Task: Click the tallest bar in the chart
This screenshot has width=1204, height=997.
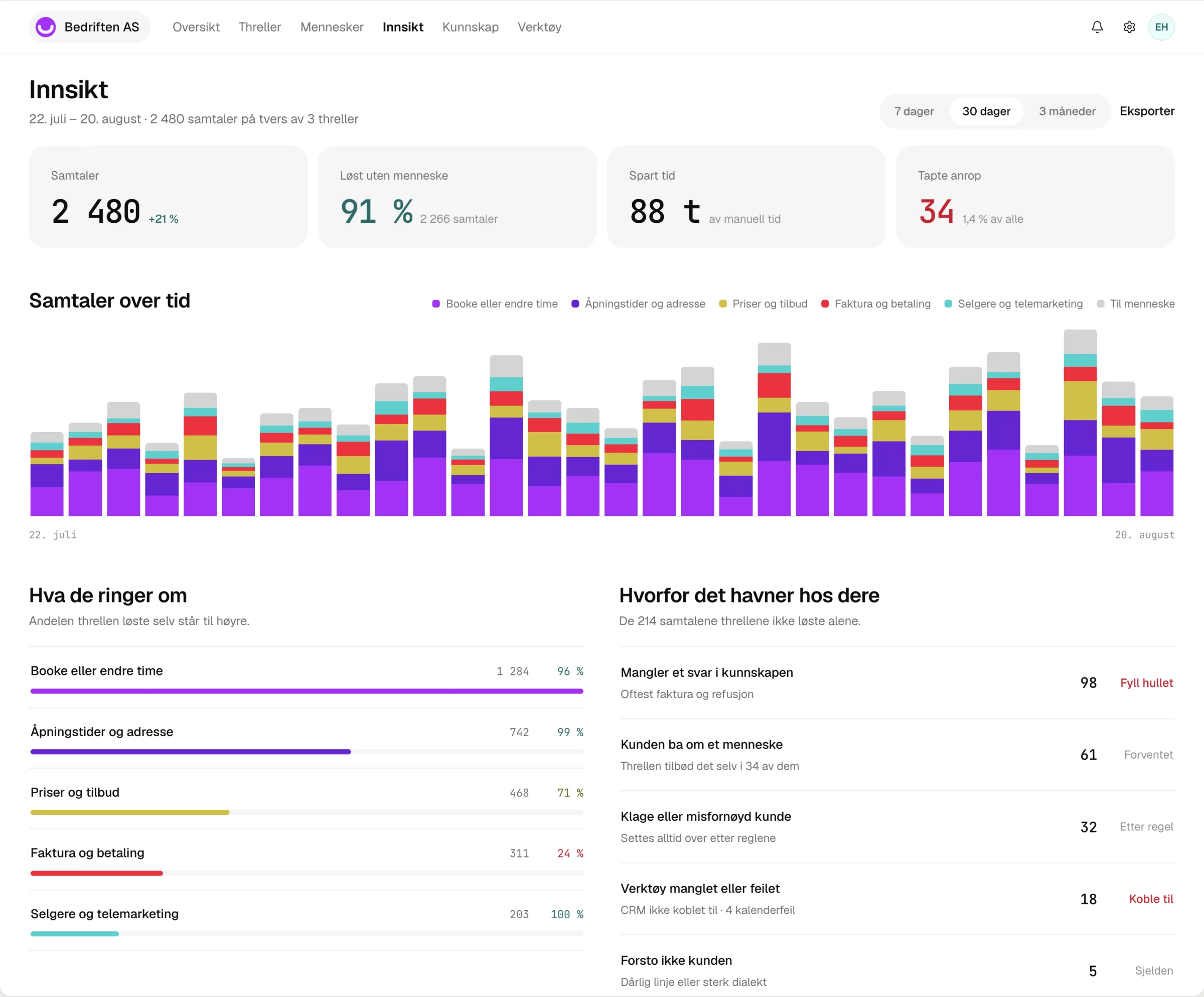Action: [x=1080, y=422]
